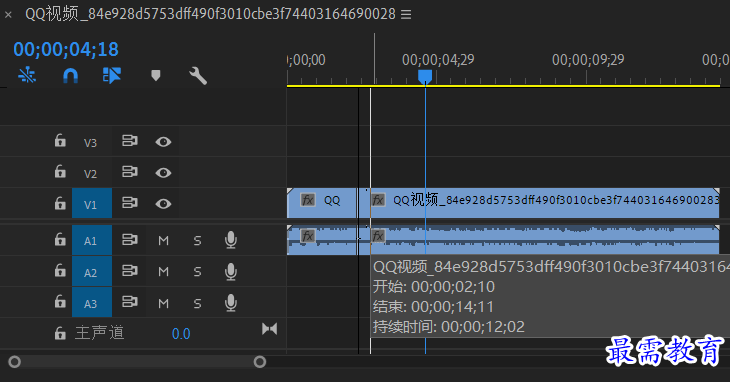Click fx badge on first A1 audio clip

pyautogui.click(x=308, y=236)
